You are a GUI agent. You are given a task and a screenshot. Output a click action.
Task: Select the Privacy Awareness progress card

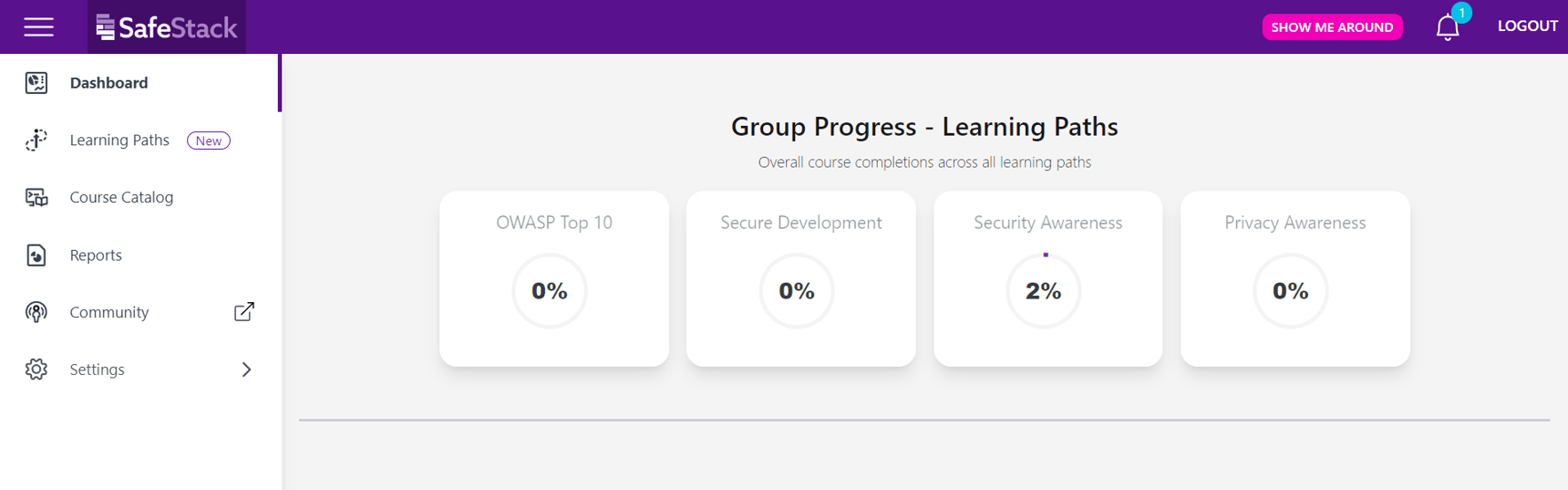[x=1295, y=278]
